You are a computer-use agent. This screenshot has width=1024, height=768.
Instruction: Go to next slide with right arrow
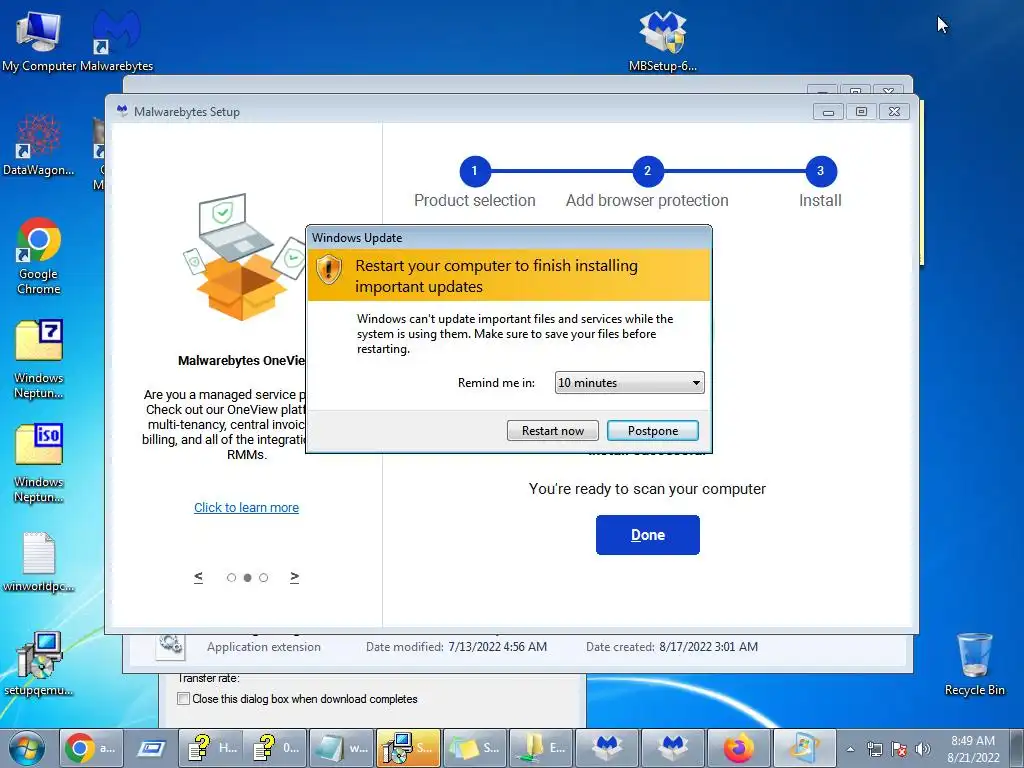tap(295, 577)
